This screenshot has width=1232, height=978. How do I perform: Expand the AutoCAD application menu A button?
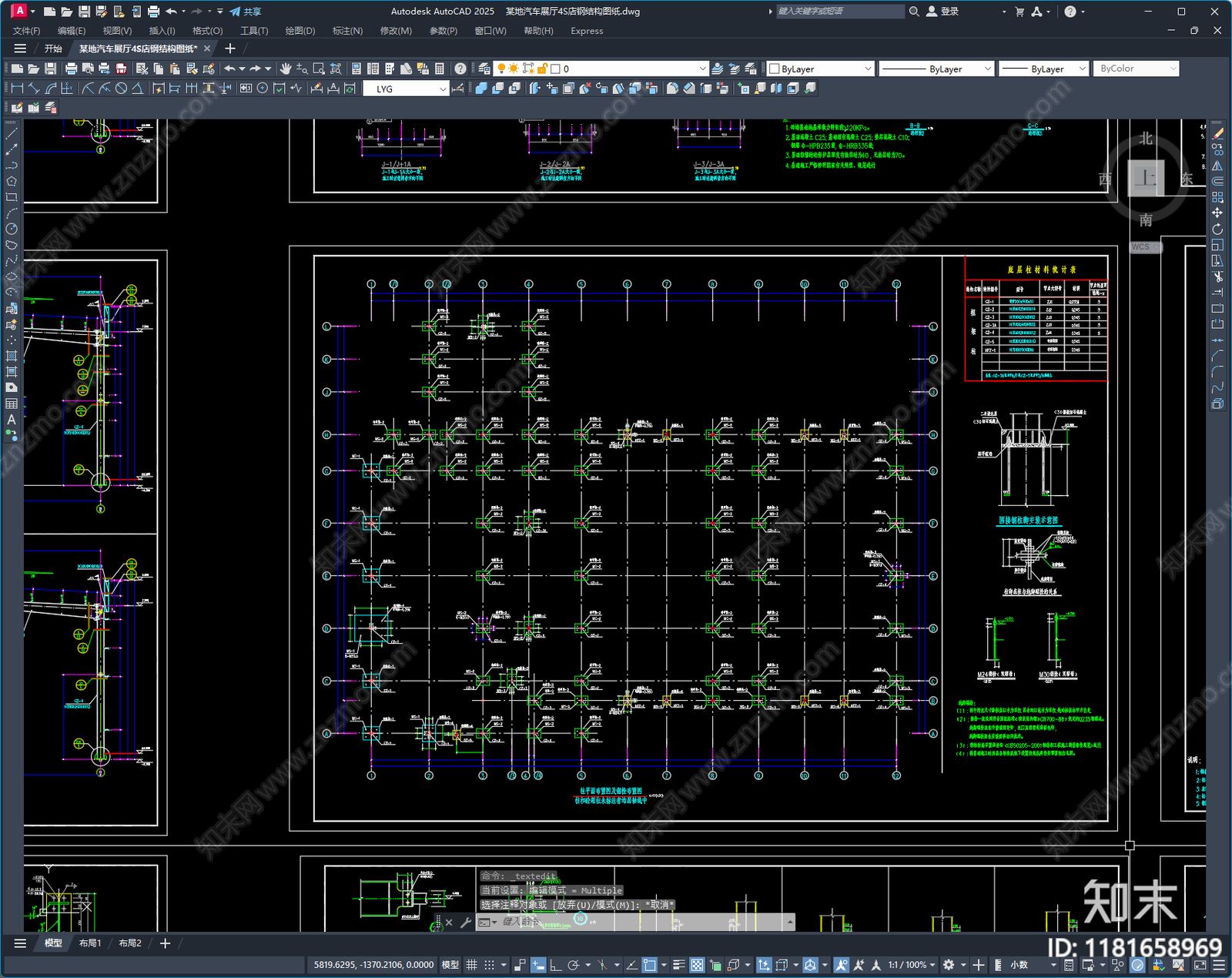coord(19,11)
